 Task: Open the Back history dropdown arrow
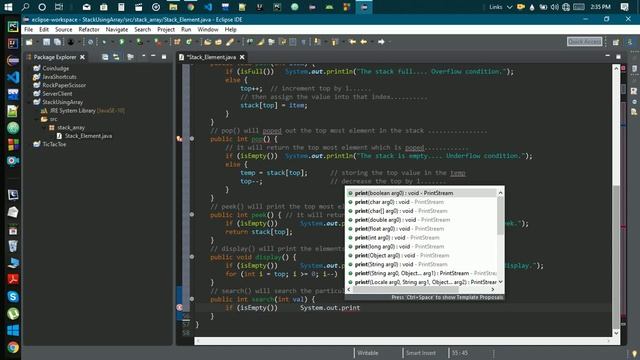(371, 42)
